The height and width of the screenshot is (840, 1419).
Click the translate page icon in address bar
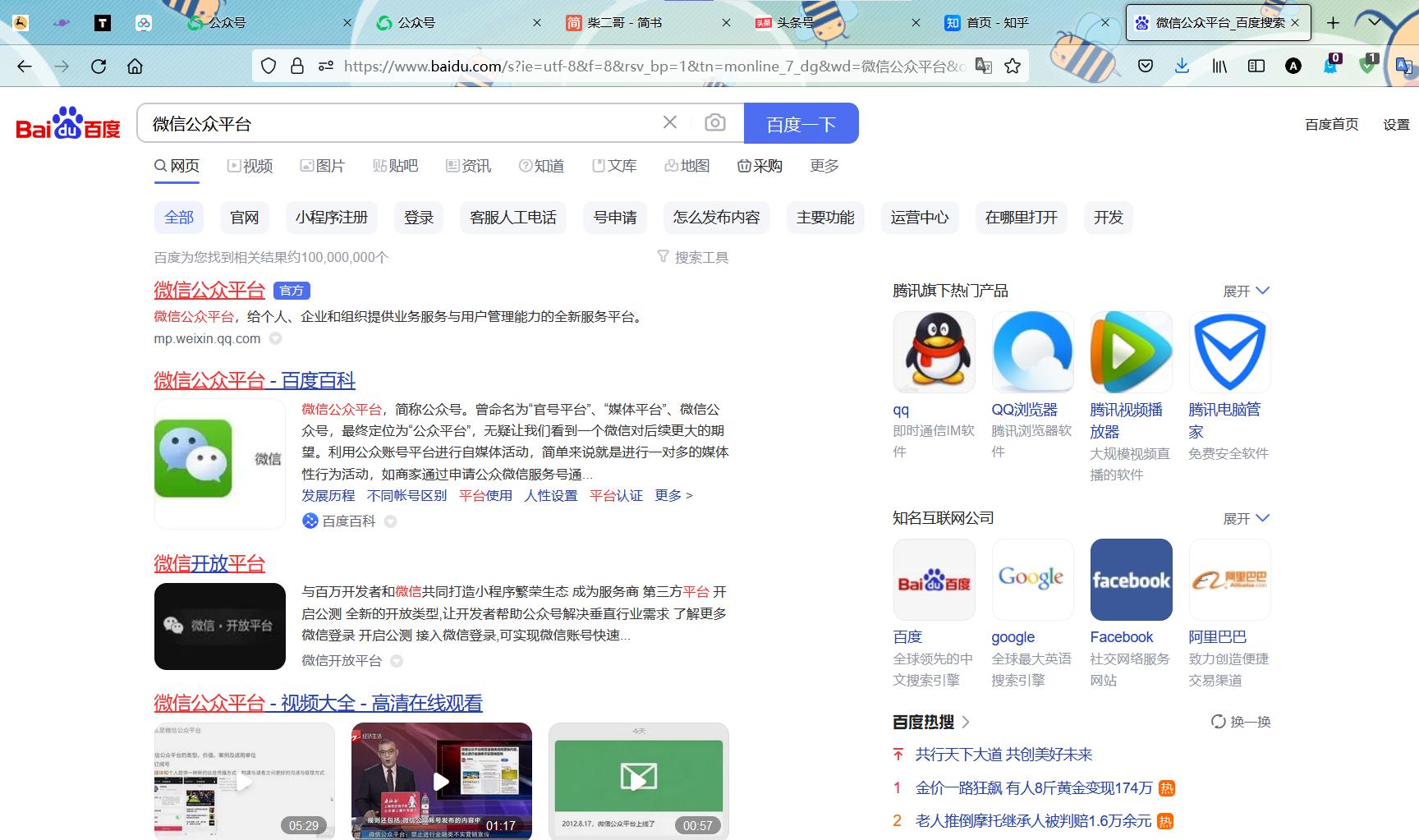984,66
